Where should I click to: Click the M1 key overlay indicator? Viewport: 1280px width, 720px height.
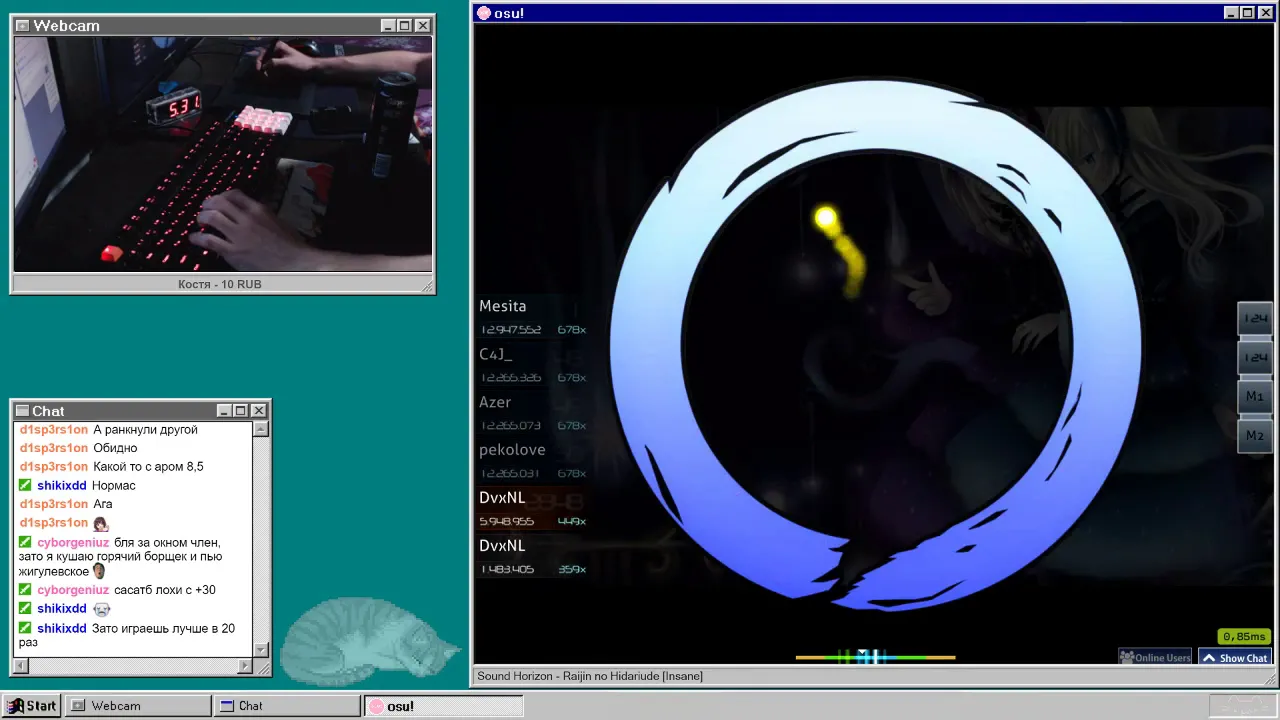(1254, 396)
